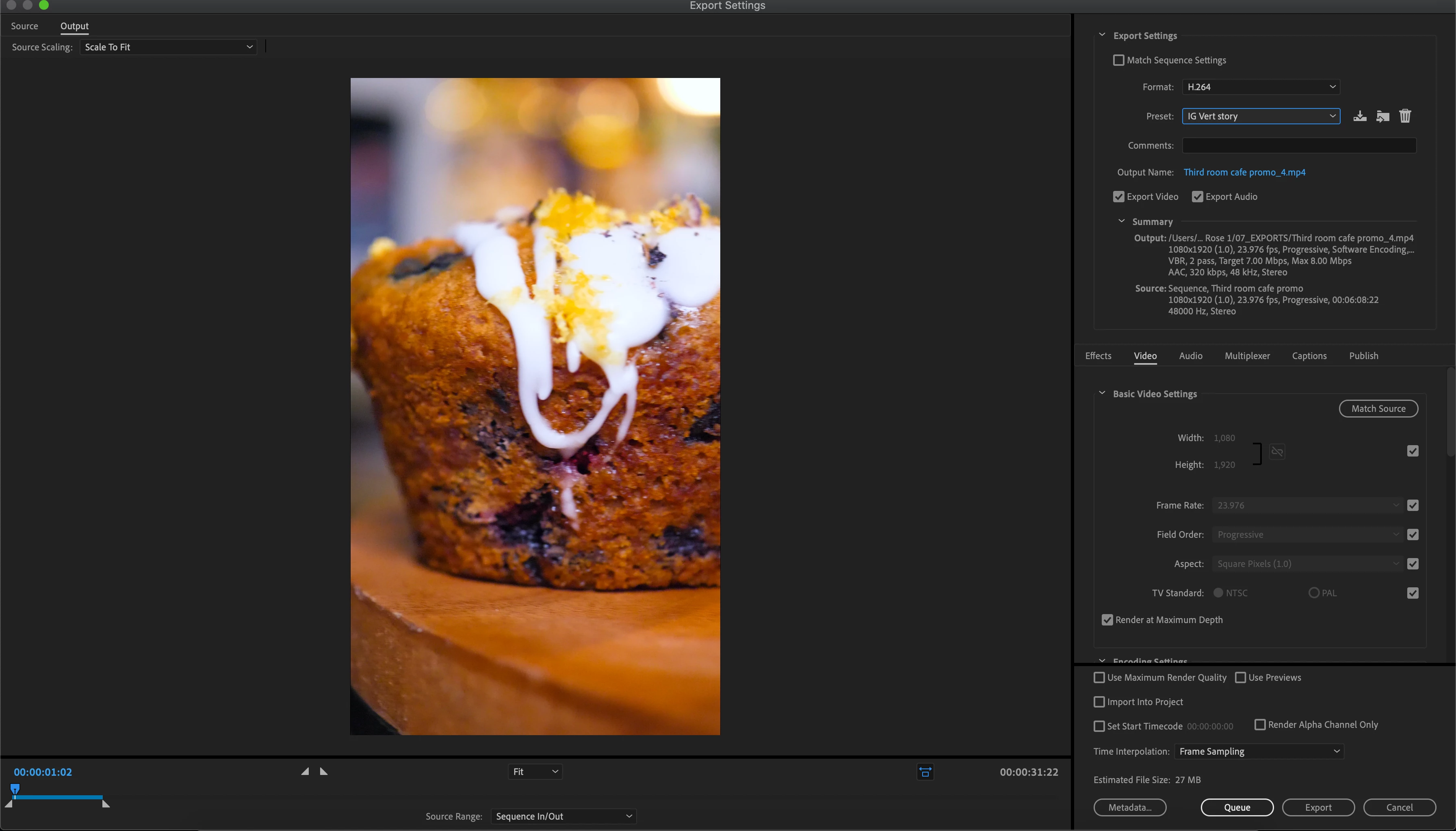Click the output name file link
Image resolution: width=1456 pixels, height=831 pixels.
pos(1244,172)
